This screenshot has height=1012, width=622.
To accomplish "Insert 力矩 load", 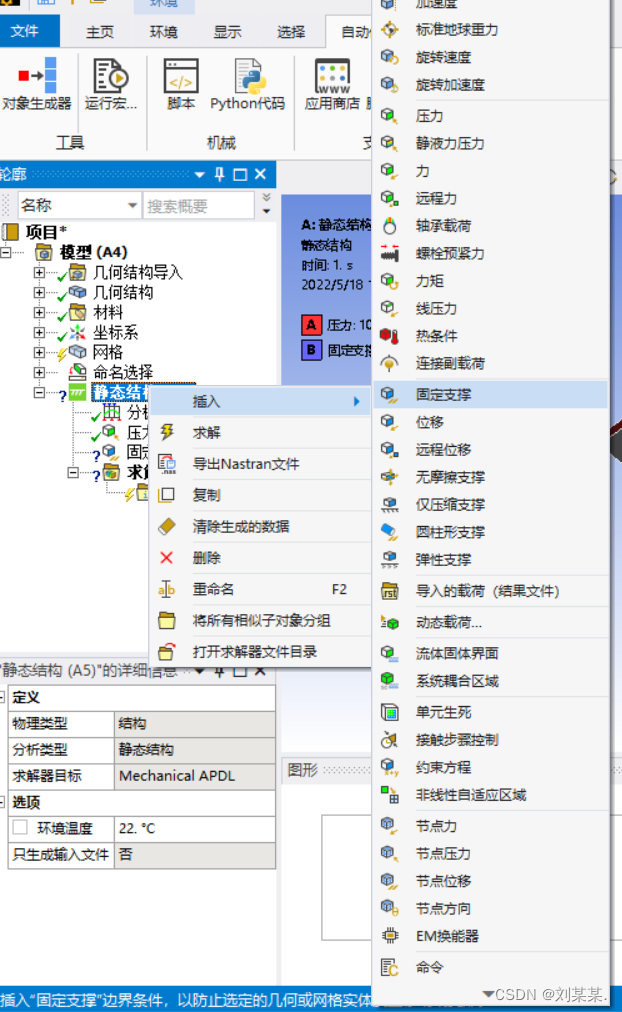I will pyautogui.click(x=491, y=281).
